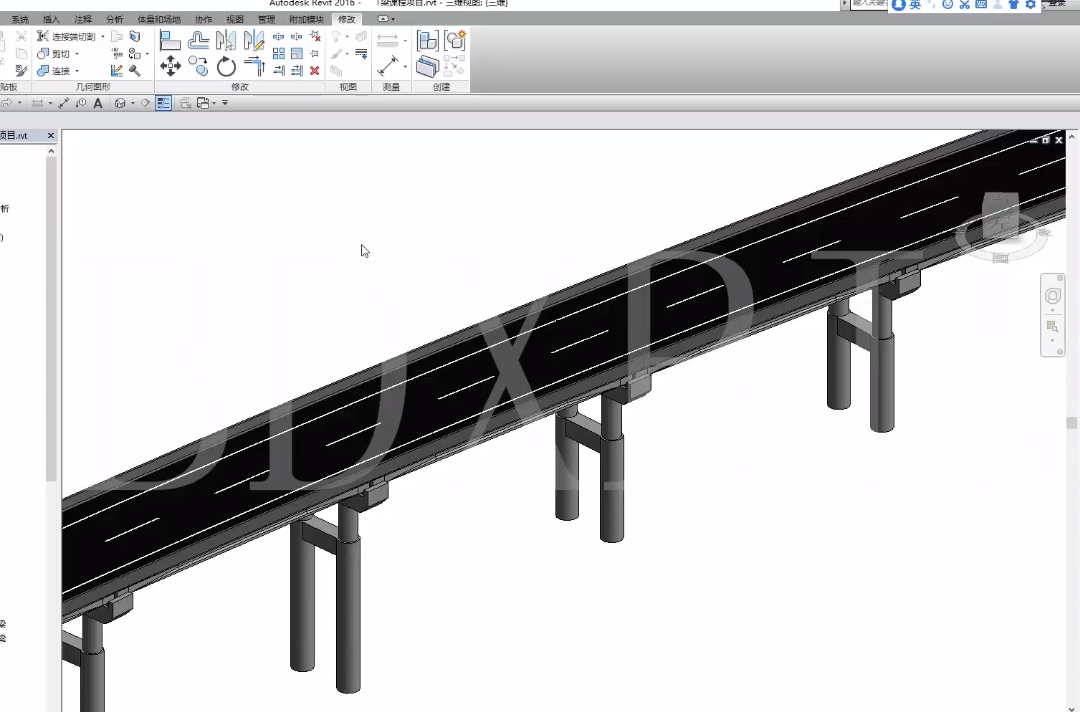1080x712 pixels.
Task: Toggle the Unpin tool in Modify panel
Action: (315, 36)
